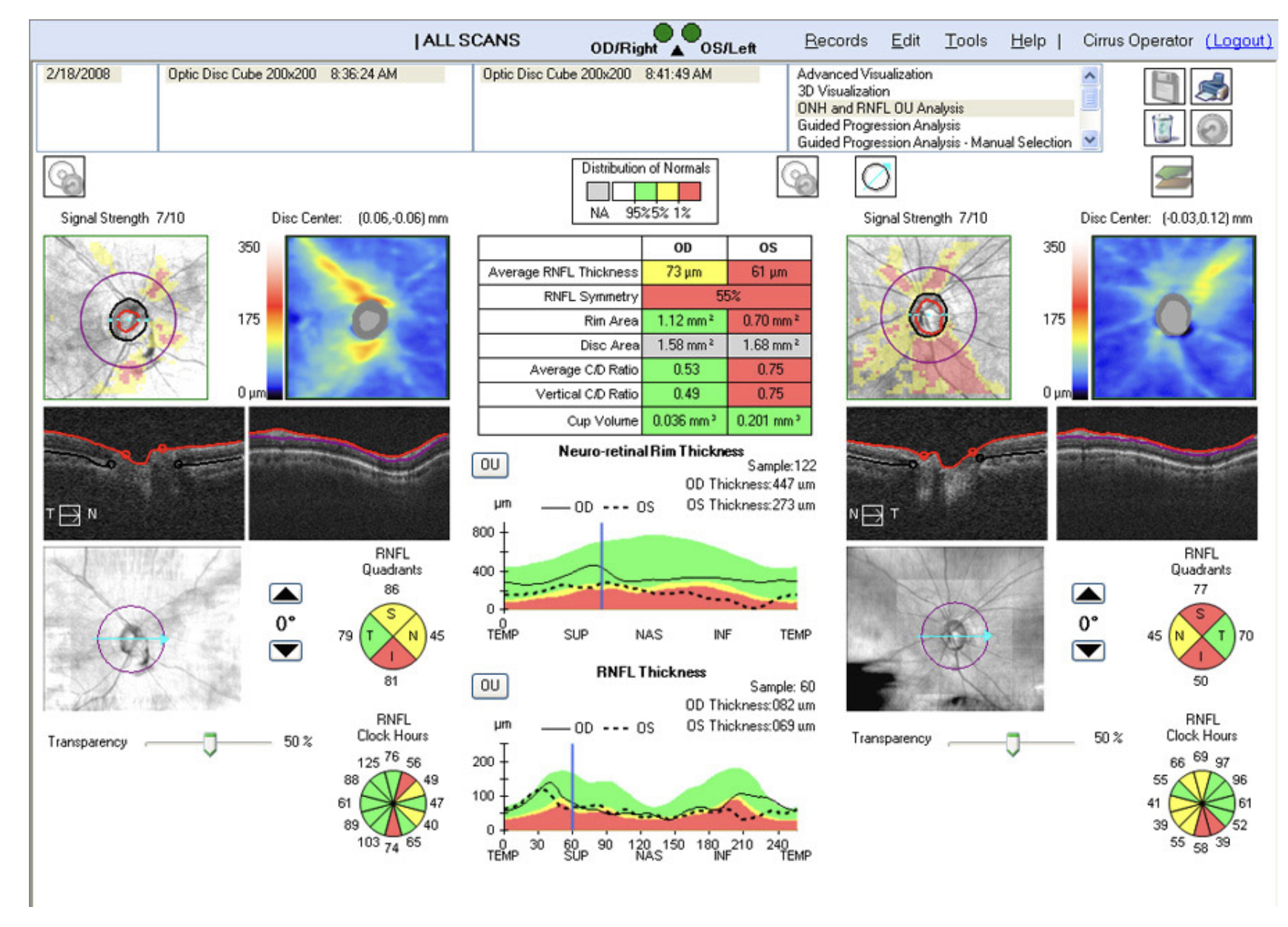
Task: Open the Tools menu
Action: click(x=965, y=41)
